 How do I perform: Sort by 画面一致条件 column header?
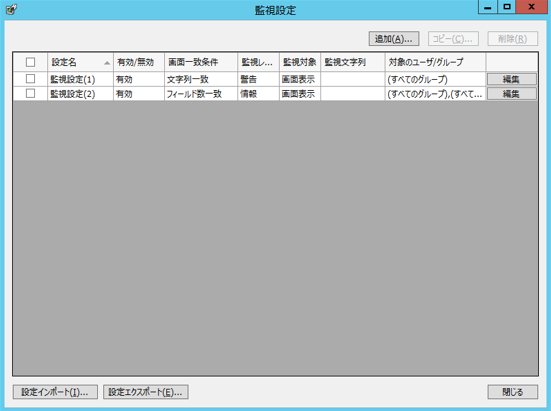point(201,62)
